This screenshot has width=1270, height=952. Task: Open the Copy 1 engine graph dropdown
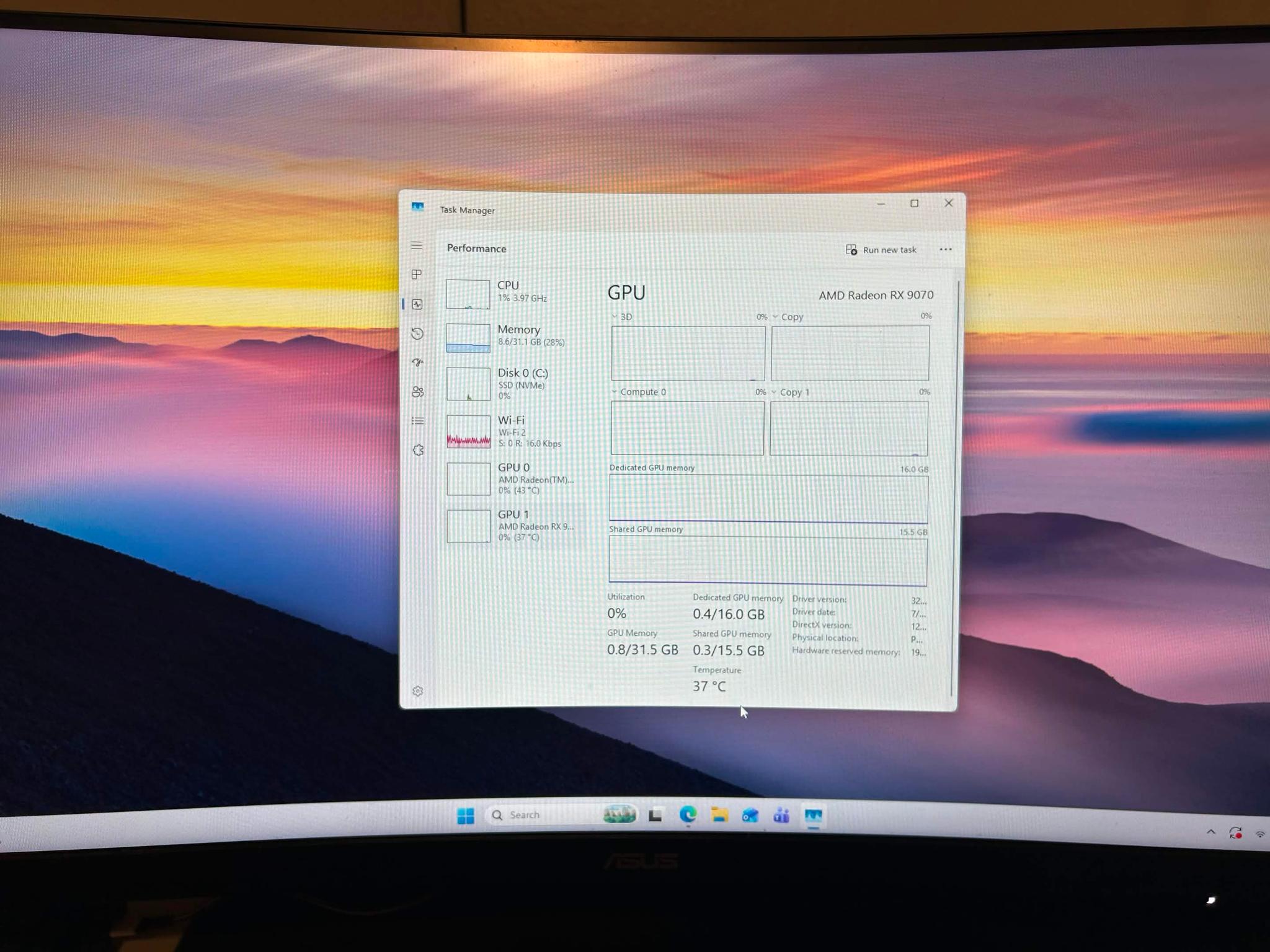pyautogui.click(x=774, y=392)
